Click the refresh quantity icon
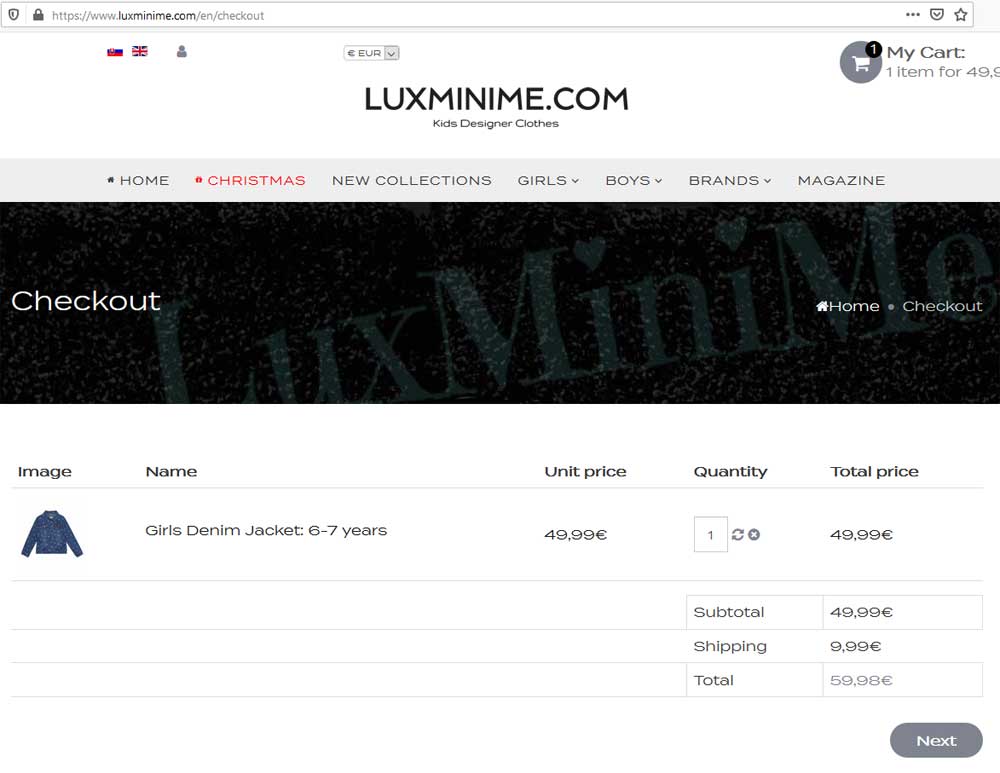The image size is (1000, 773). pos(738,534)
